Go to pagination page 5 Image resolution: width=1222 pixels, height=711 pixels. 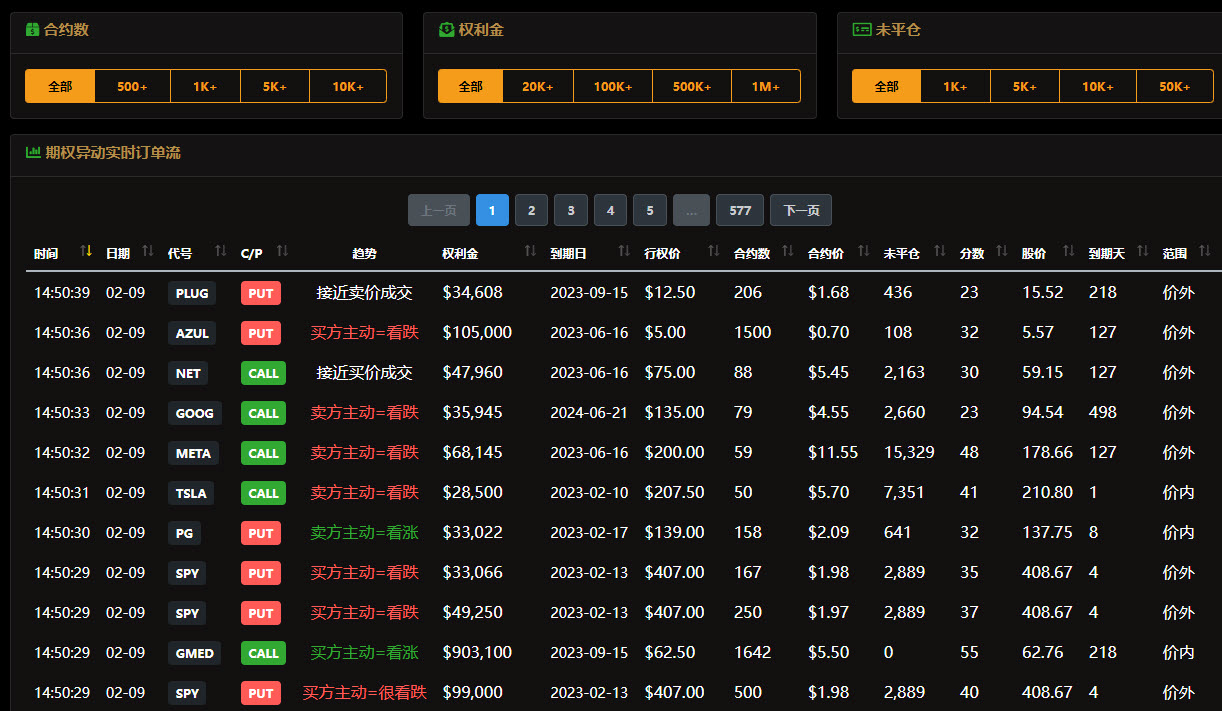point(650,210)
